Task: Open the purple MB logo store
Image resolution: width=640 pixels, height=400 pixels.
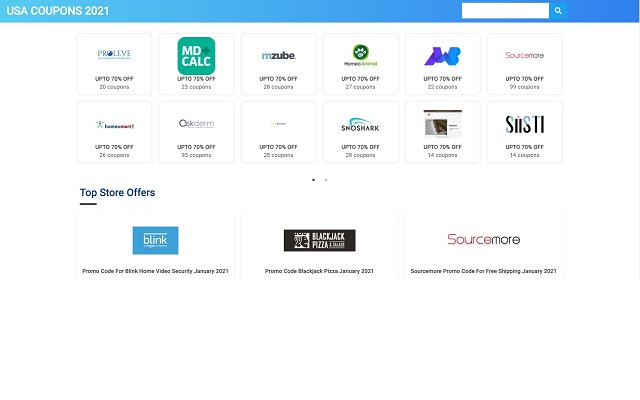Action: pos(442,56)
